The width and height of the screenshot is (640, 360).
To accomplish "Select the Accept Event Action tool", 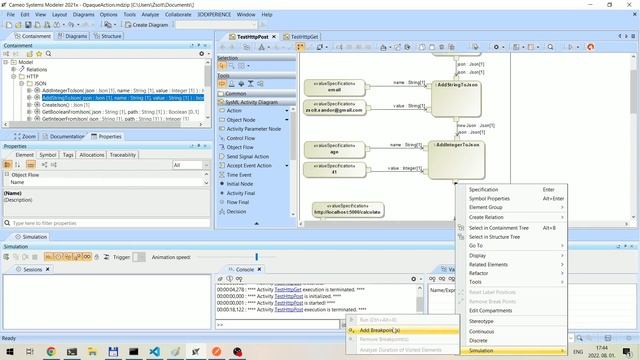I will pos(249,165).
